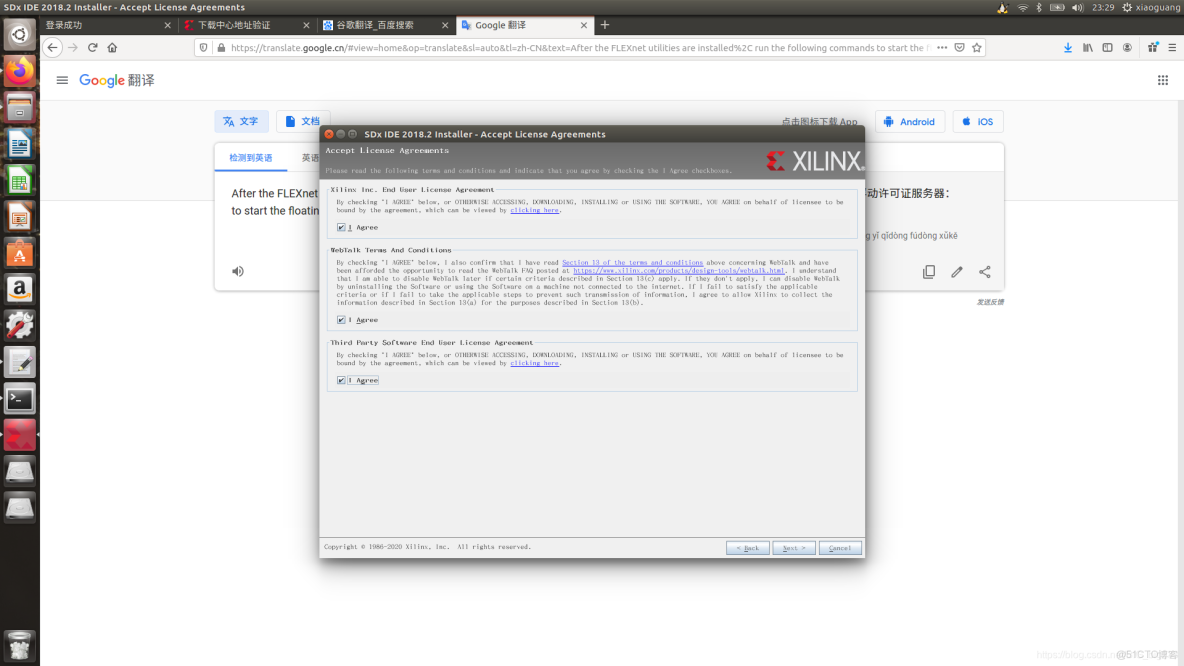Screen dimensions: 1184x666
Task: Open the Firefox account icon
Action: [x=1127, y=48]
